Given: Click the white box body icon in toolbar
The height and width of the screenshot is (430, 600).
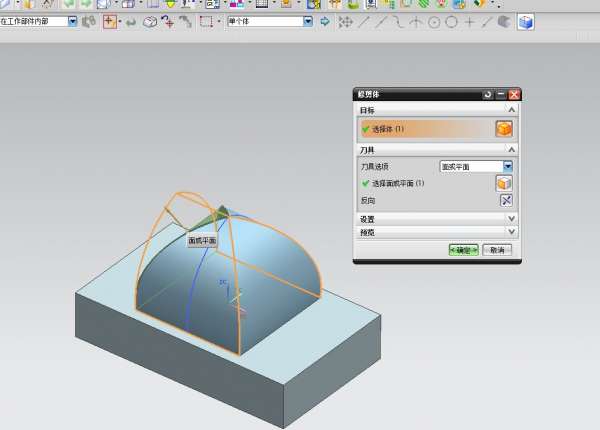Looking at the screenshot, I should pyautogui.click(x=150, y=22).
